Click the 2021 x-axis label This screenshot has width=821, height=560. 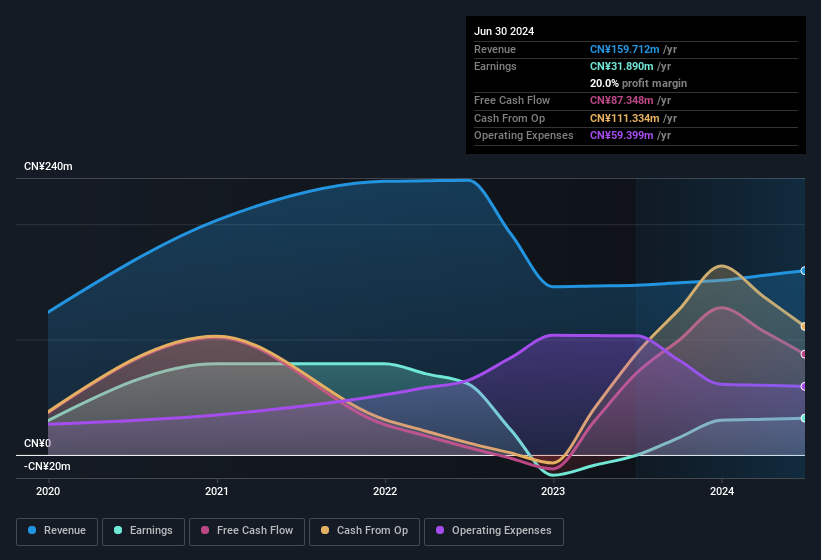[x=217, y=491]
